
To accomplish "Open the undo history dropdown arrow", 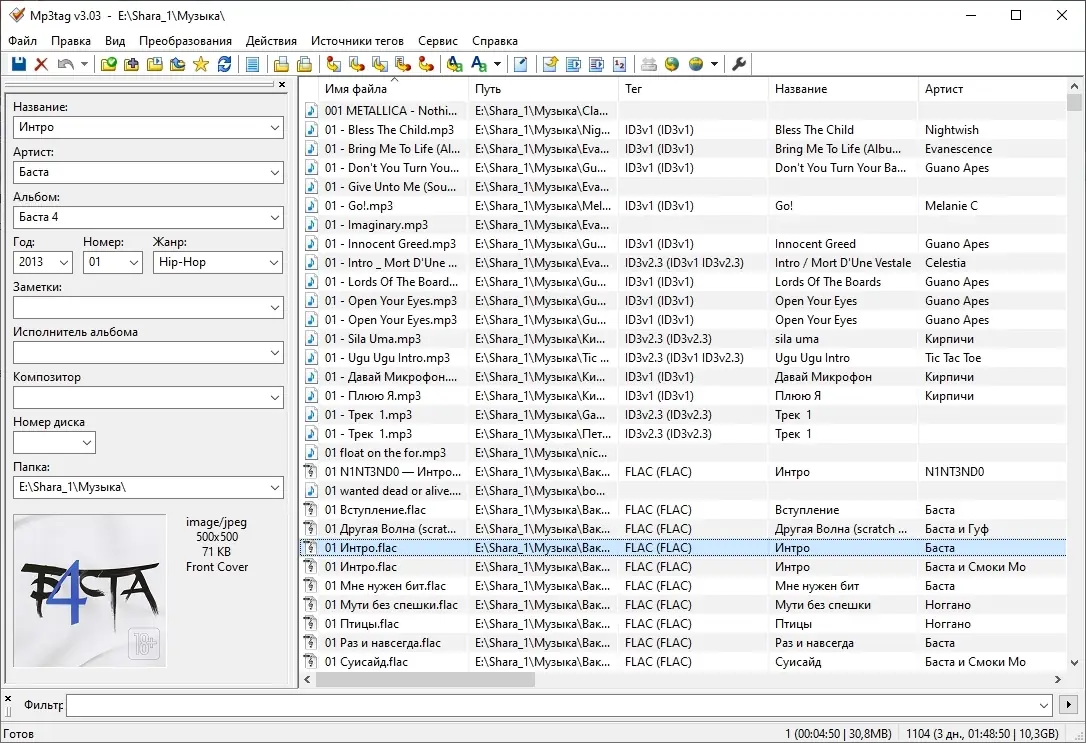I will pyautogui.click(x=84, y=64).
